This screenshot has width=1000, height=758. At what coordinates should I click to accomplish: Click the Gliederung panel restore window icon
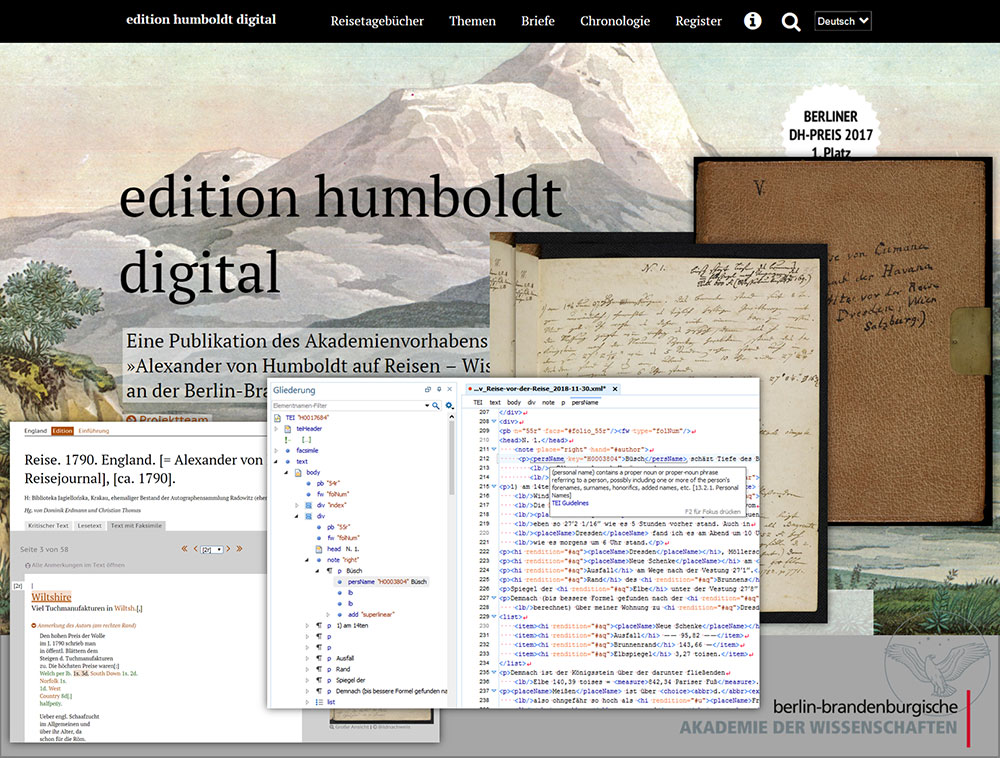pos(428,389)
